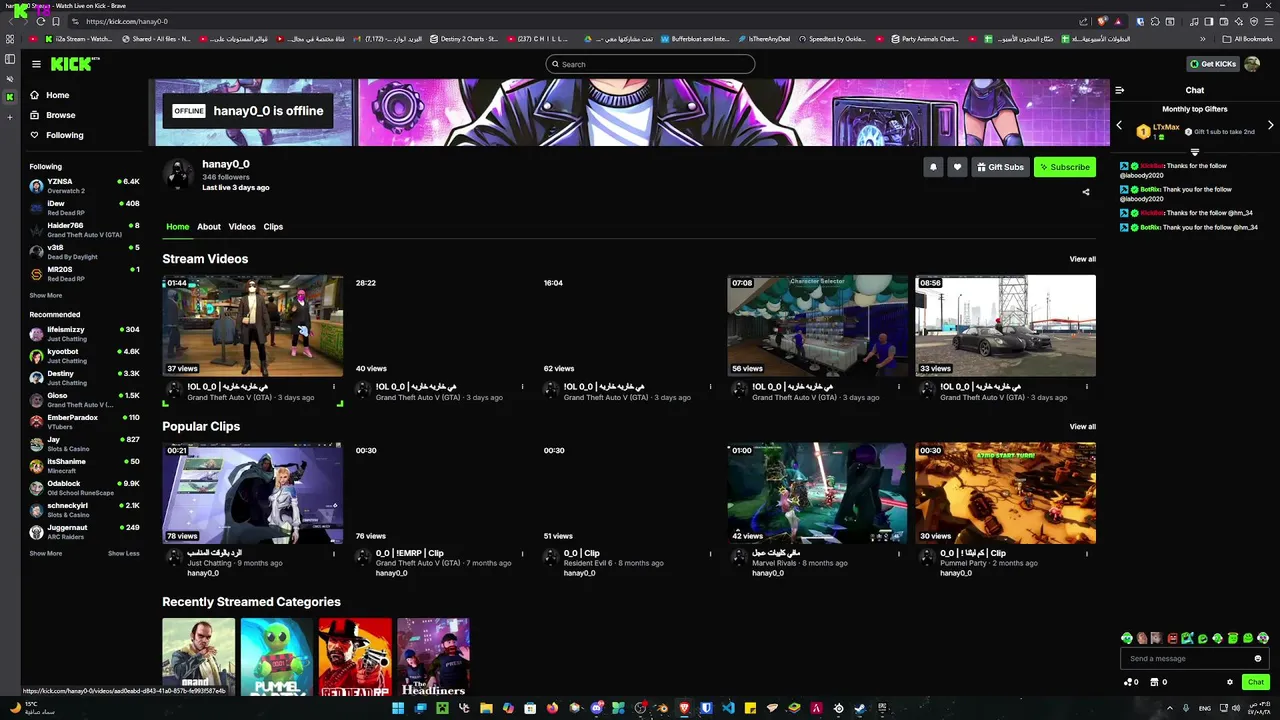Show next top gifter
The width and height of the screenshot is (1280, 720).
pyautogui.click(x=1271, y=126)
